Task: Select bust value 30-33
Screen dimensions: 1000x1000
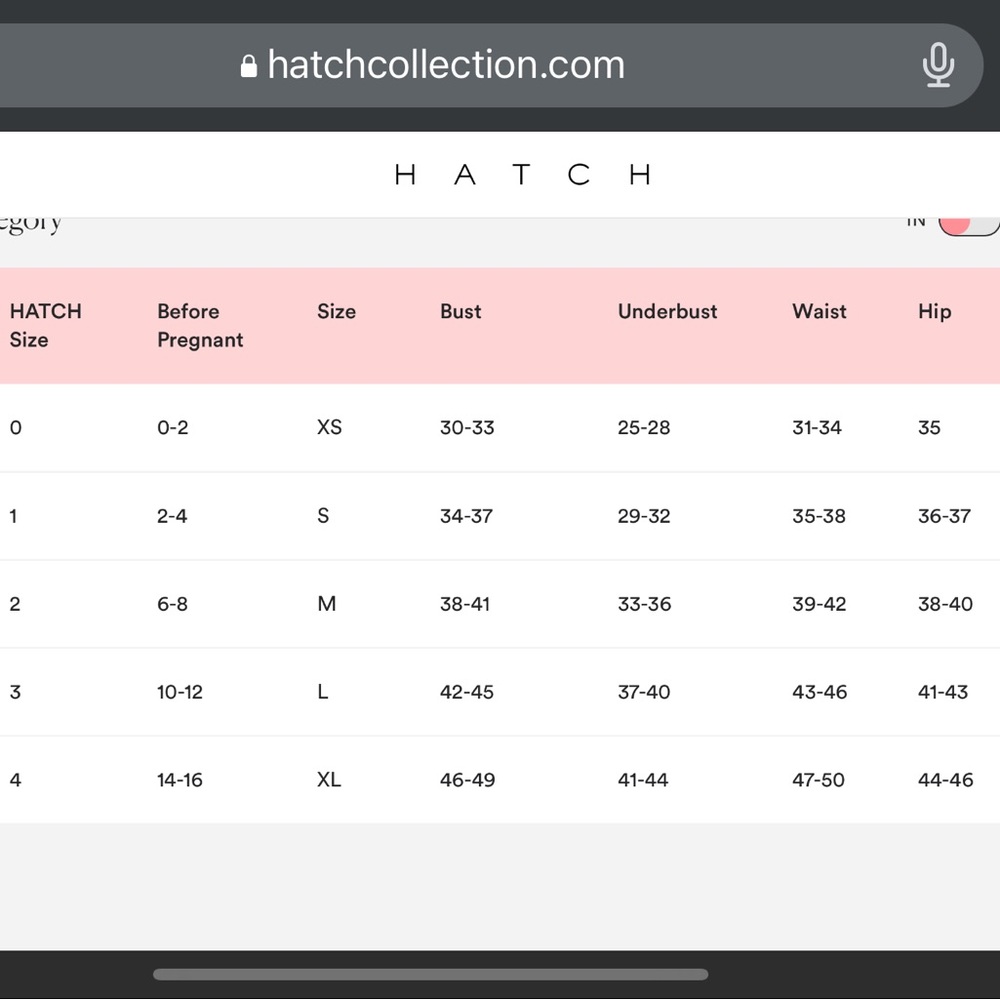Action: [x=467, y=427]
